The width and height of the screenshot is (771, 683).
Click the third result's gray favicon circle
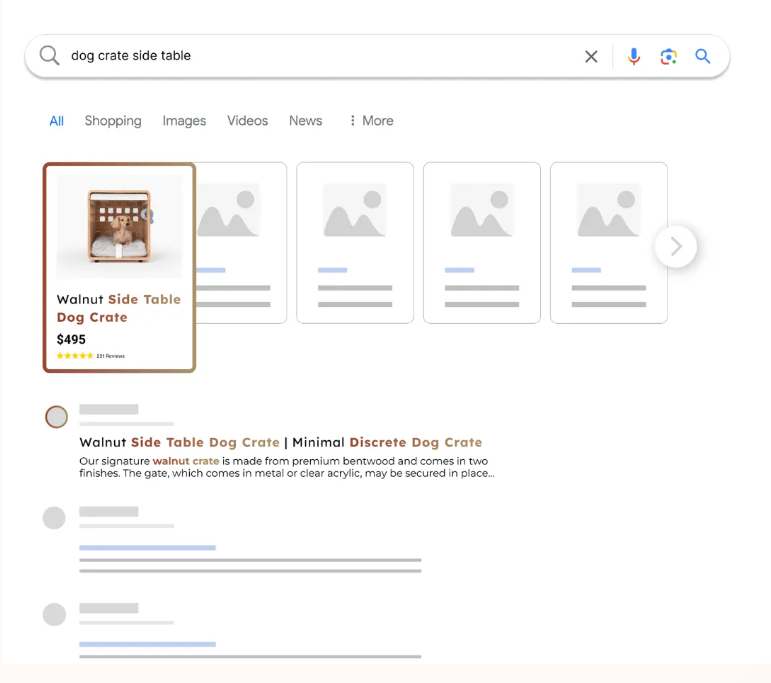pyautogui.click(x=54, y=614)
